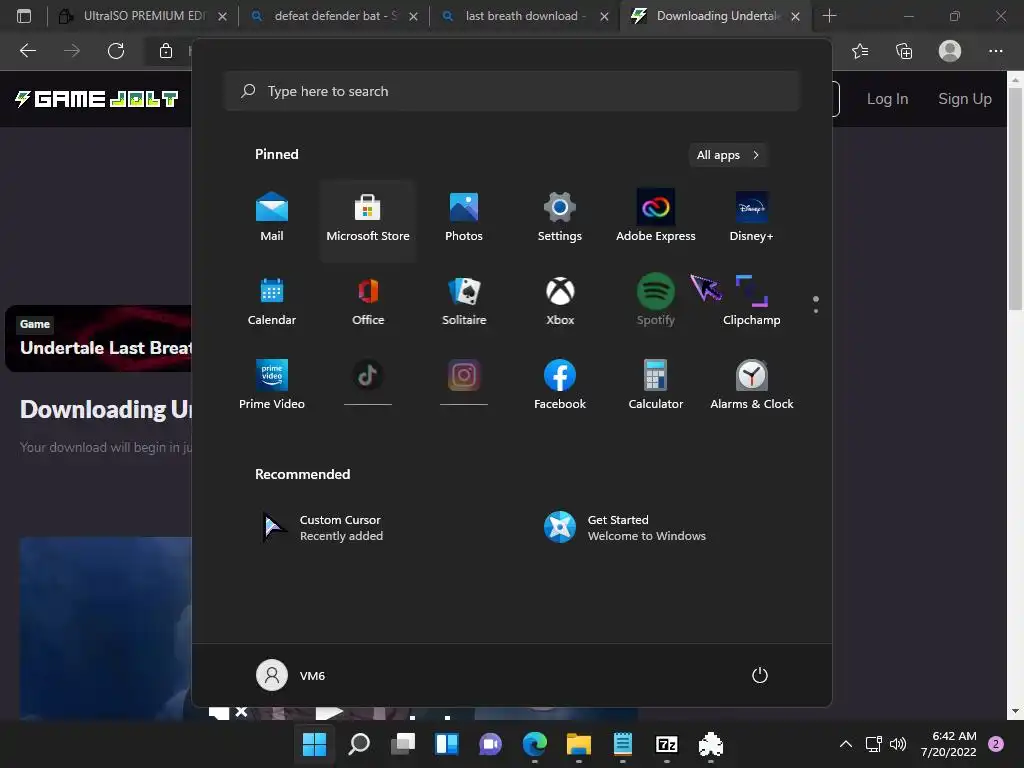Launch the Xbox app
The image size is (1024, 768).
tap(560, 302)
